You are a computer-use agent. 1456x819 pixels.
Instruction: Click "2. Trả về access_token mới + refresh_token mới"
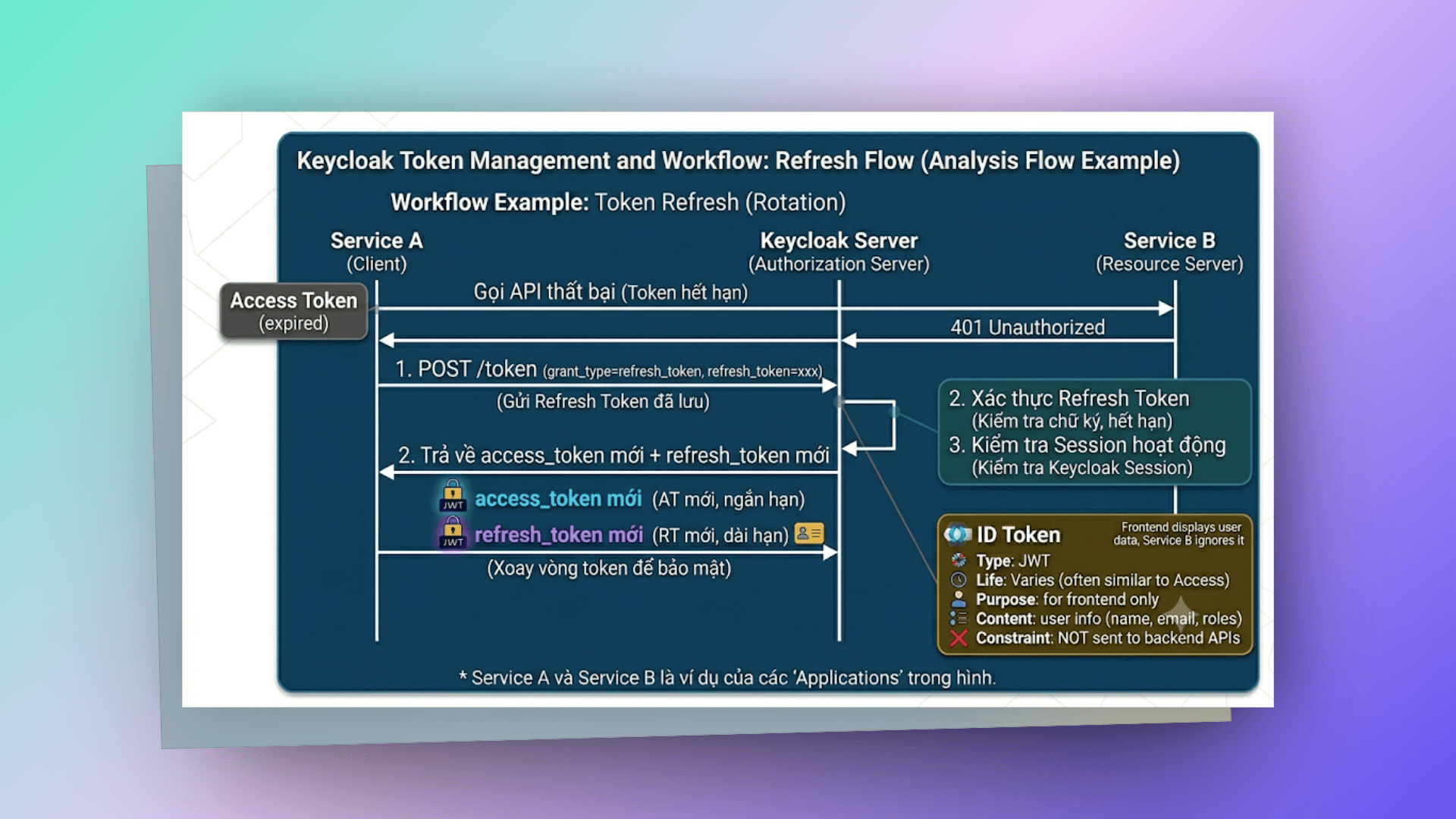point(613,455)
